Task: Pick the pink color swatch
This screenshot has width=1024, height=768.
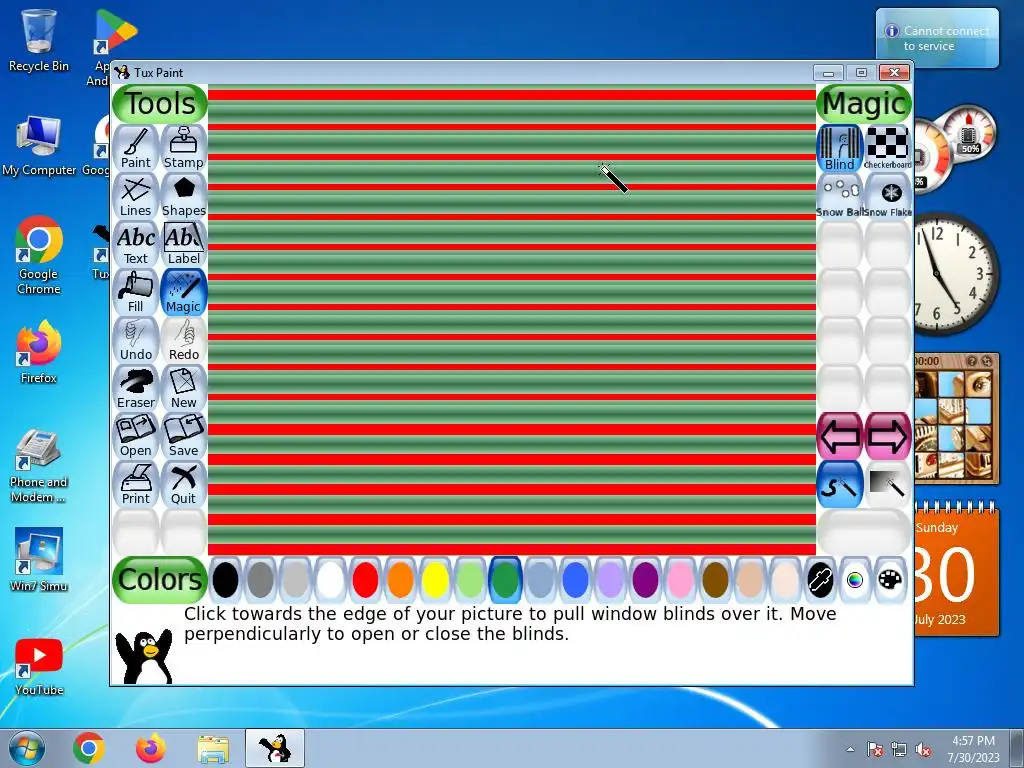Action: tap(680, 579)
